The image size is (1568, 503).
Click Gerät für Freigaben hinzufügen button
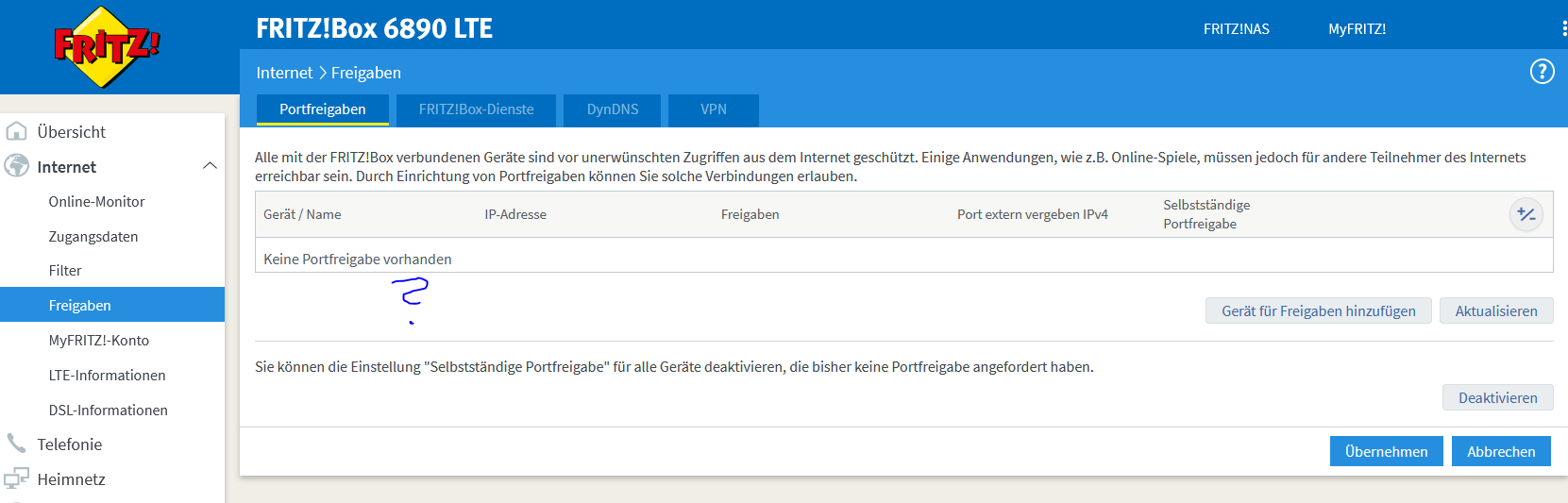click(1319, 310)
